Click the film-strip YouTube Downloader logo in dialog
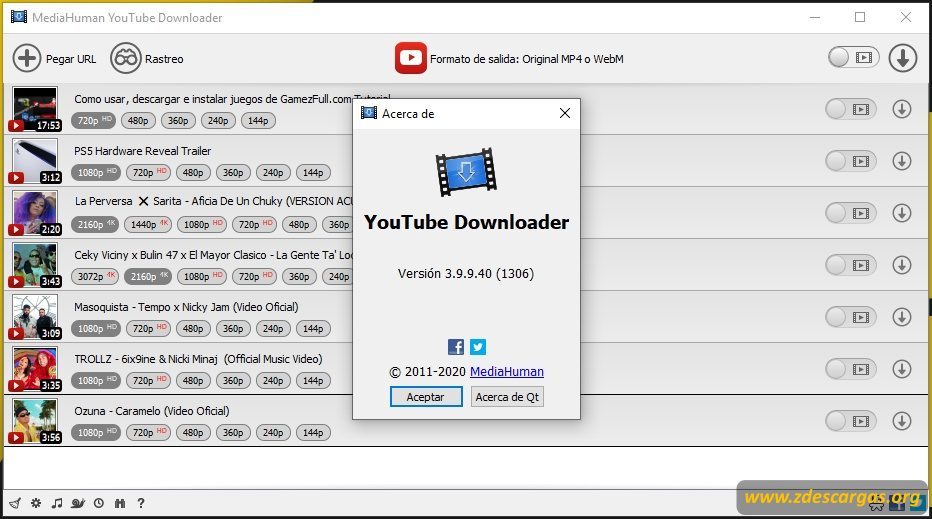 coord(466,172)
